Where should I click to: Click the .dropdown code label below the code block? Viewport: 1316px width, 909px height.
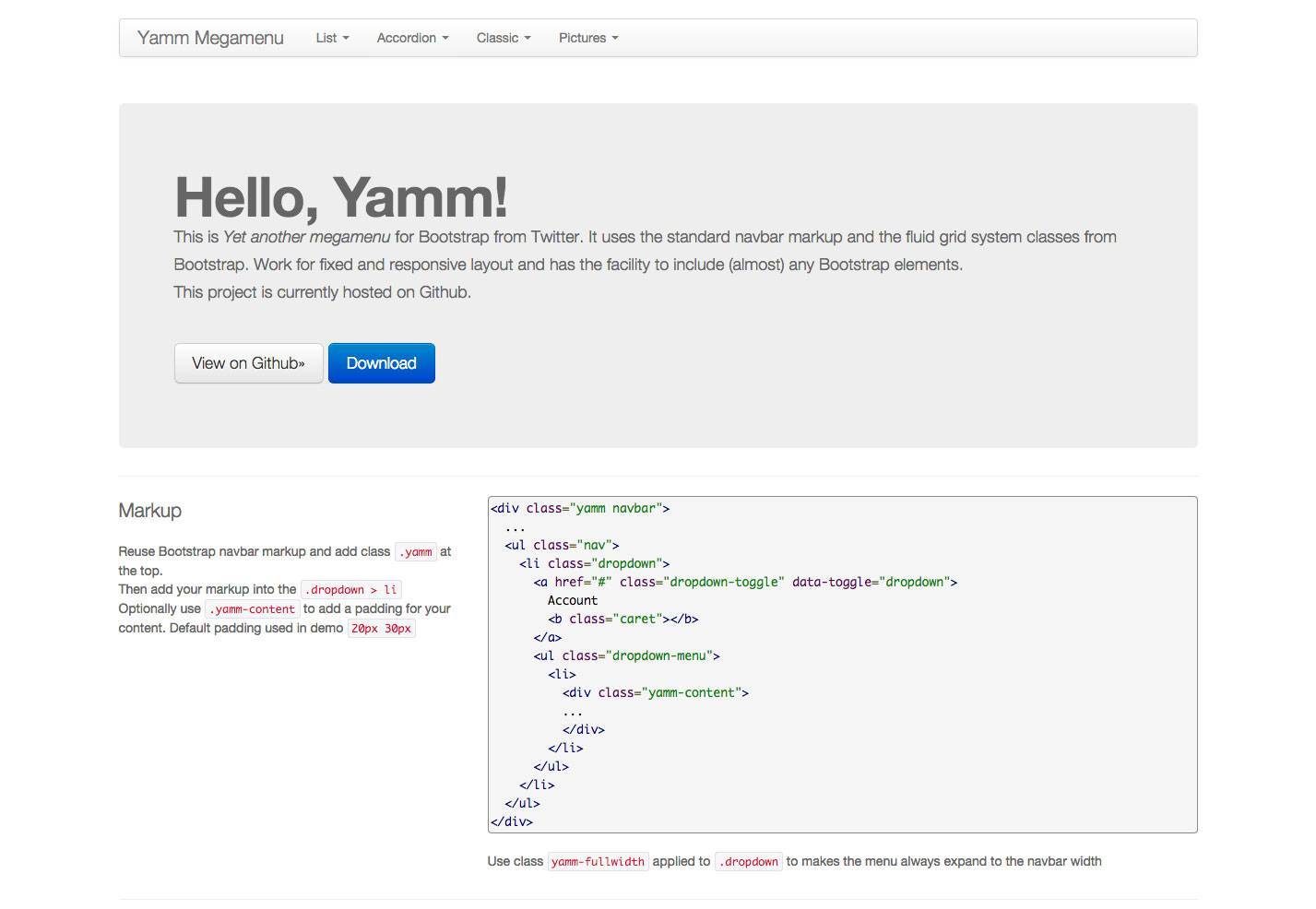point(748,861)
